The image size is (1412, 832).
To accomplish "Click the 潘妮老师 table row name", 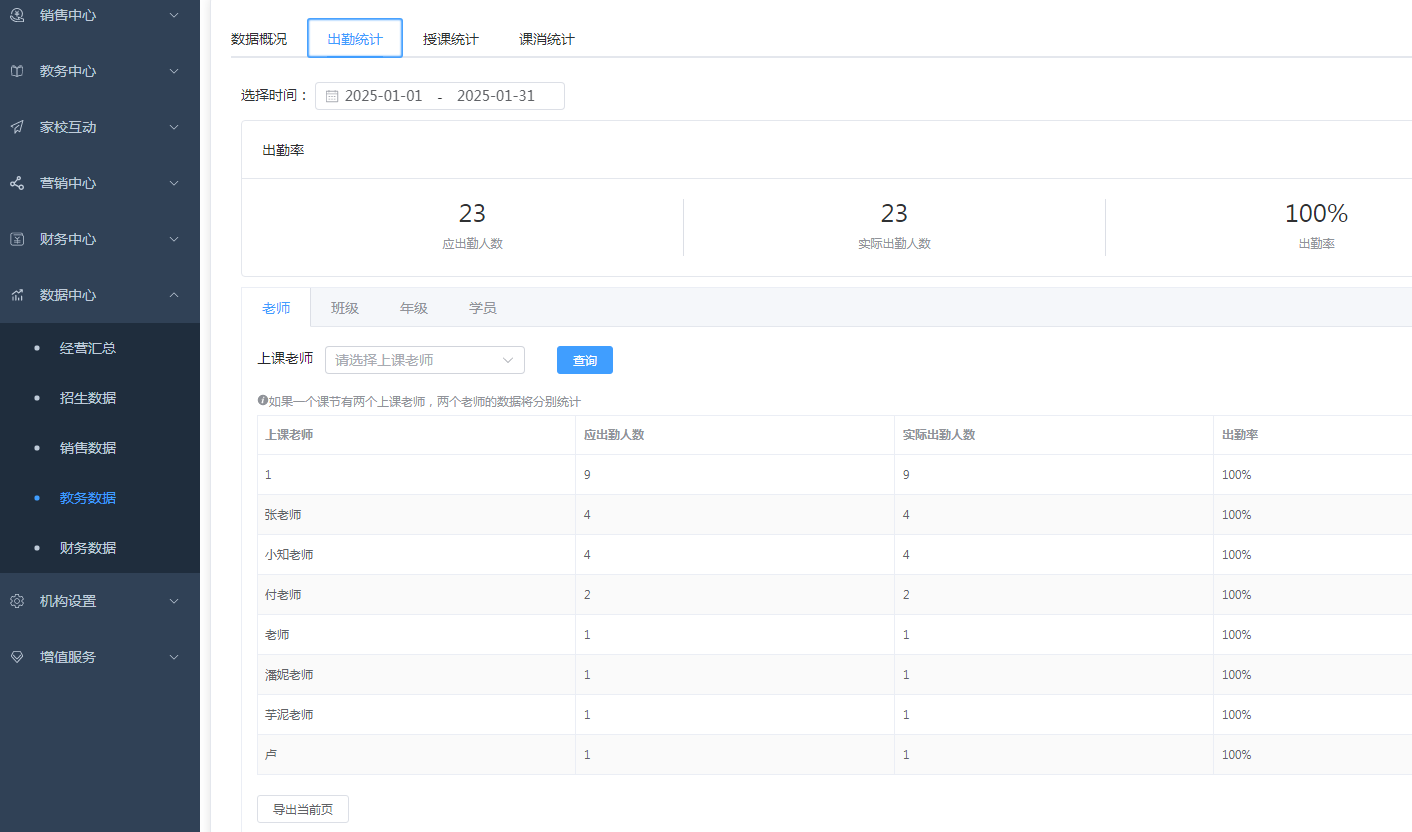I will (x=289, y=675).
